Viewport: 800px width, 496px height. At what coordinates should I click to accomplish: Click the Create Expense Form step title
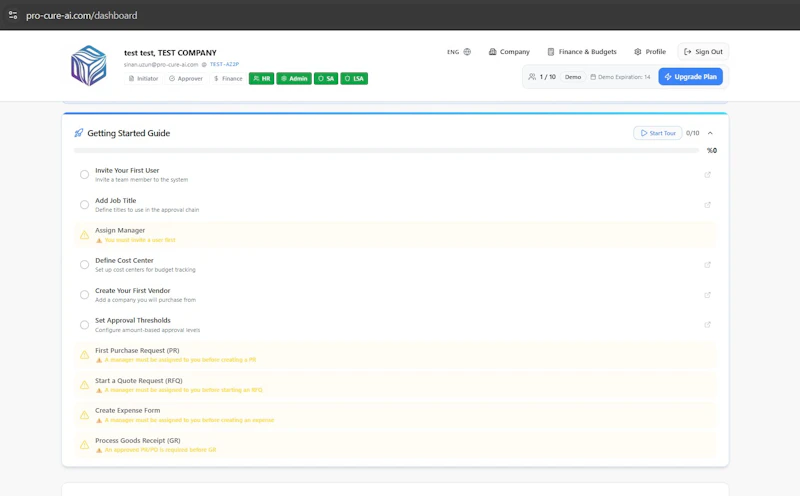point(128,410)
